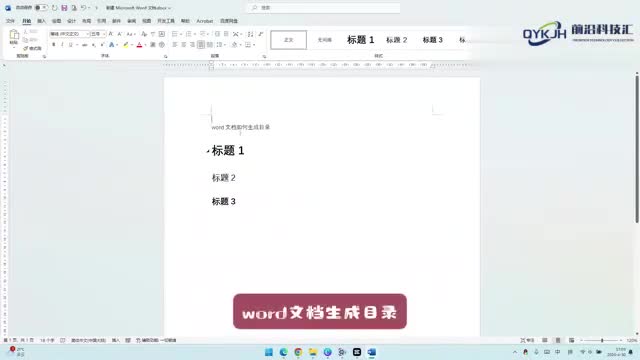Click the Numbering list icon
The image size is (640, 360).
coord(189,34)
